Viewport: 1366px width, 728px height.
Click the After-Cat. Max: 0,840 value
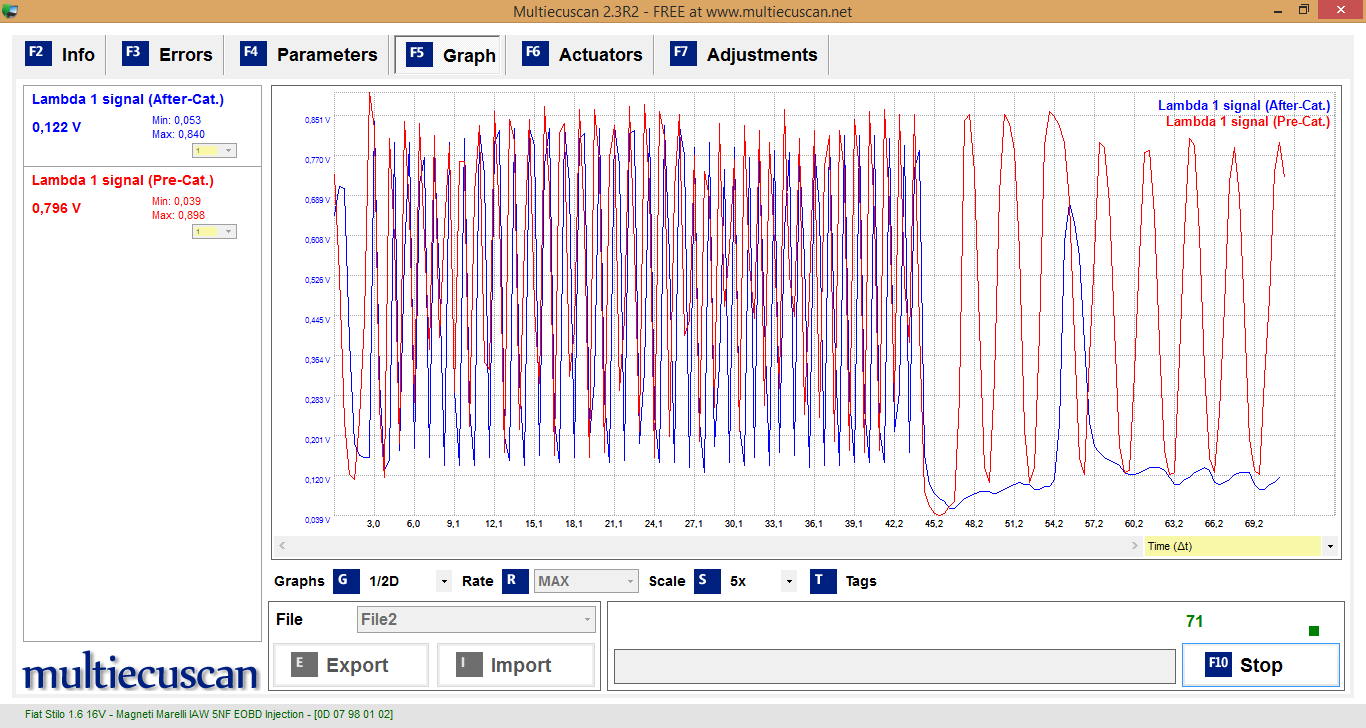(x=178, y=134)
